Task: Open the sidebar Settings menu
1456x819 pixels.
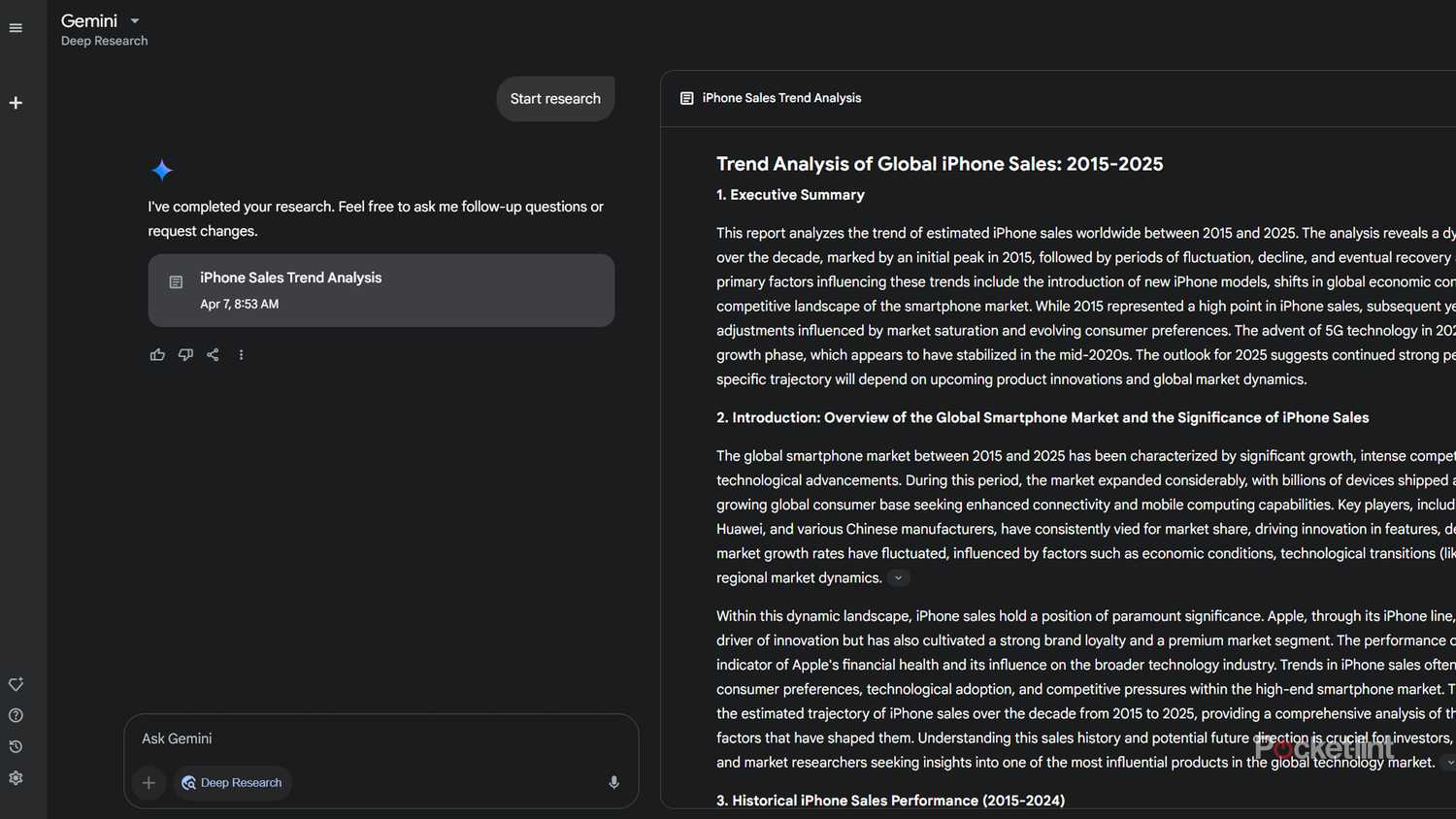Action: click(x=16, y=777)
